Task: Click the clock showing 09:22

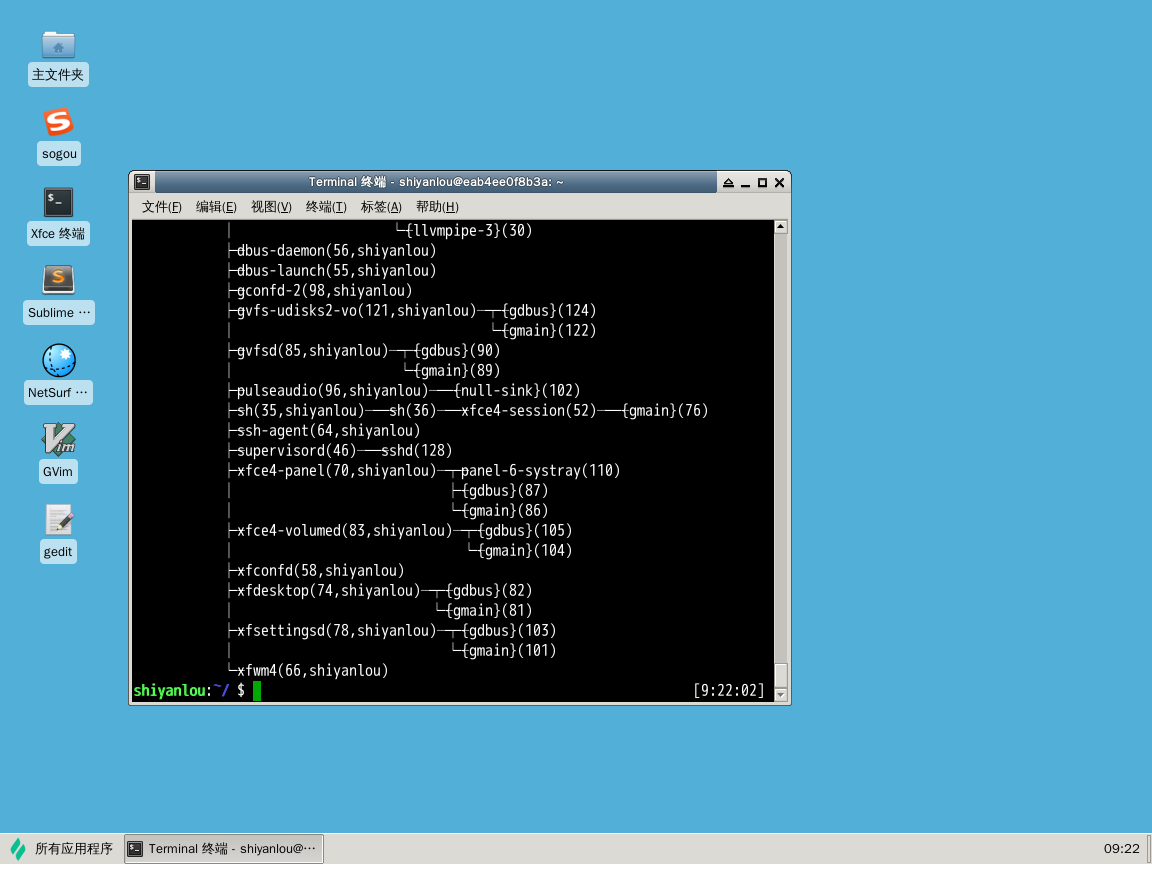Action: (x=1121, y=848)
